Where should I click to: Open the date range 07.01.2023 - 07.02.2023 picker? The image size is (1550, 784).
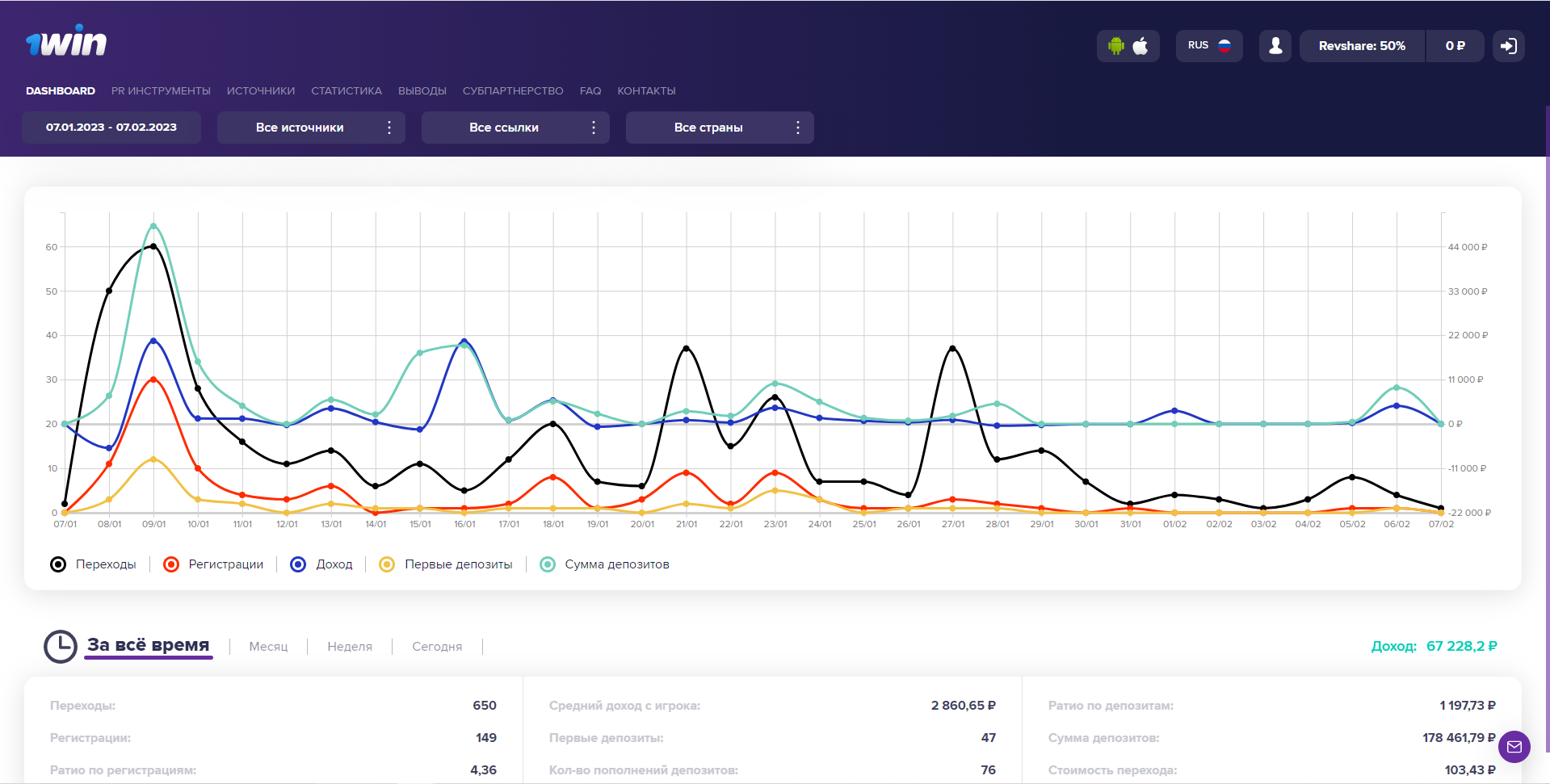point(111,128)
